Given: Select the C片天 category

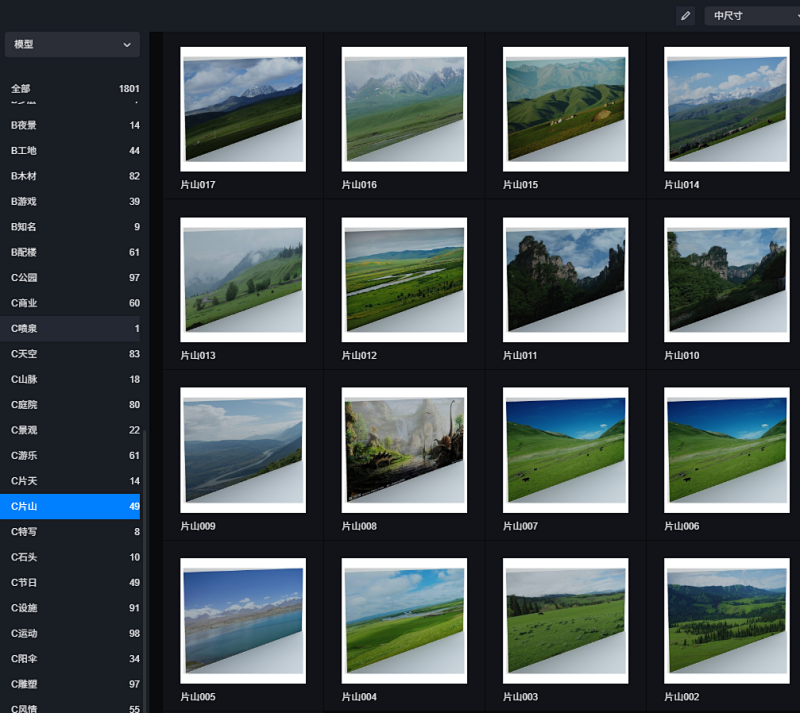Looking at the screenshot, I should (70, 481).
